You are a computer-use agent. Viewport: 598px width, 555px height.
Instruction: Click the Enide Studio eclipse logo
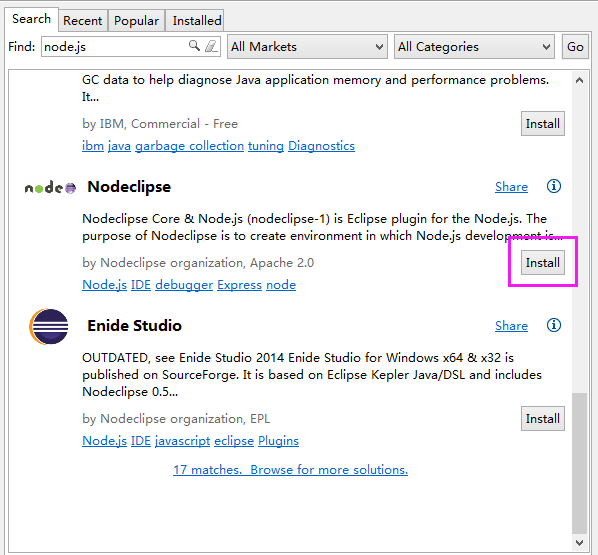click(49, 327)
